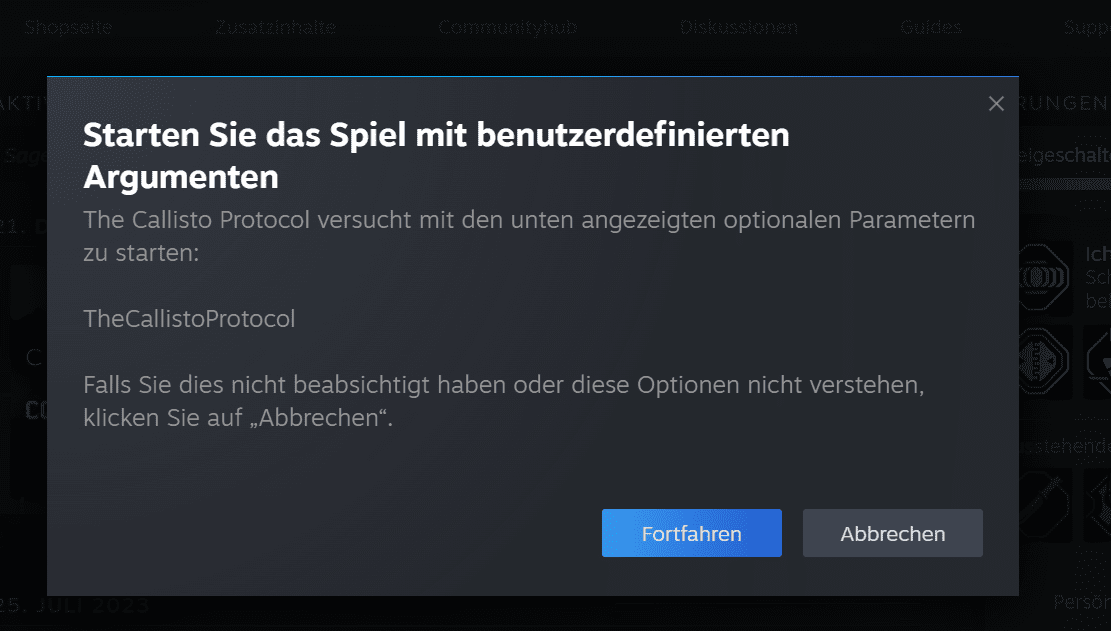The height and width of the screenshot is (631, 1111).
Task: Select the Guides tab
Action: 930,27
